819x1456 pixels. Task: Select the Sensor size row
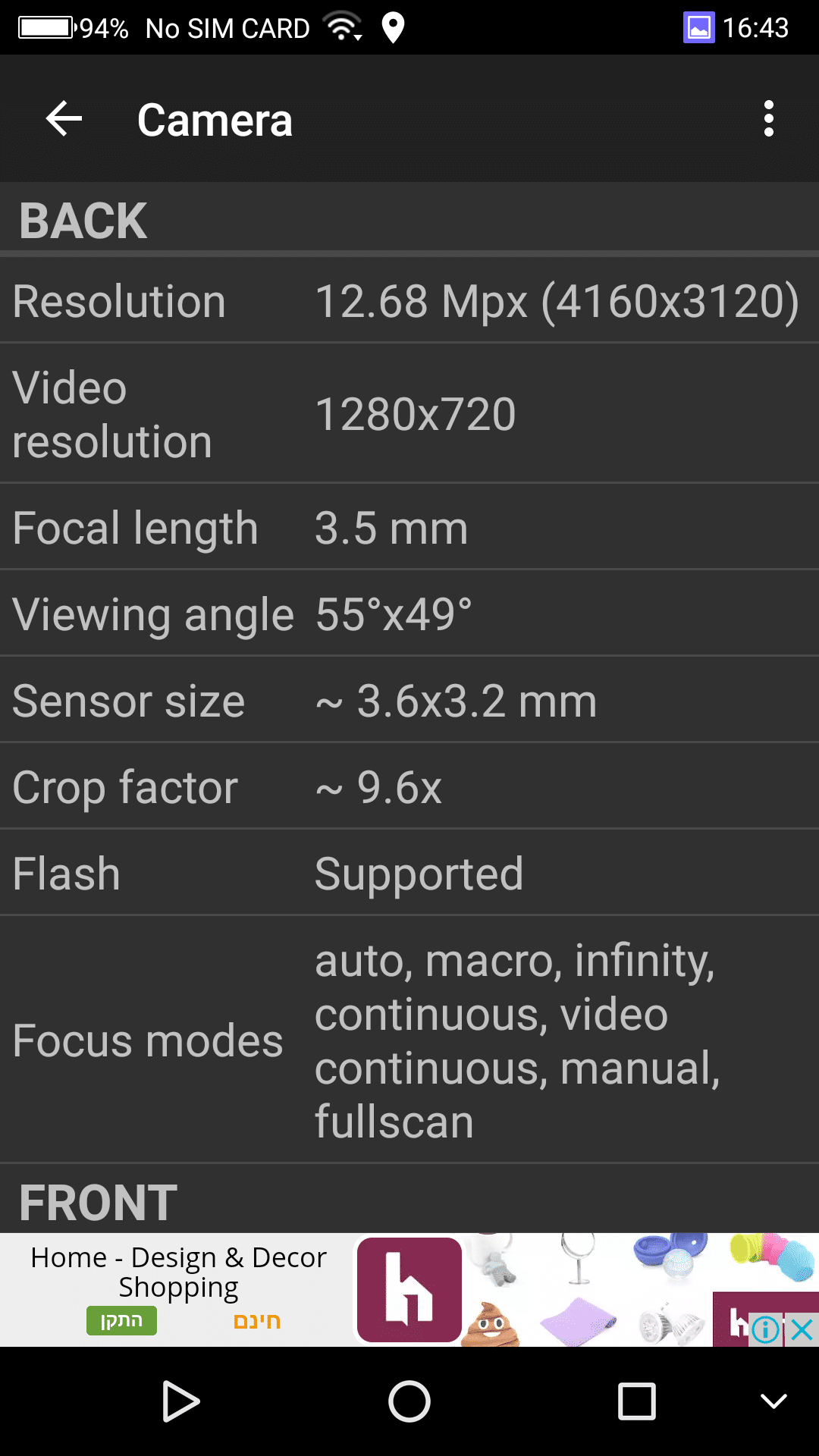tap(409, 701)
